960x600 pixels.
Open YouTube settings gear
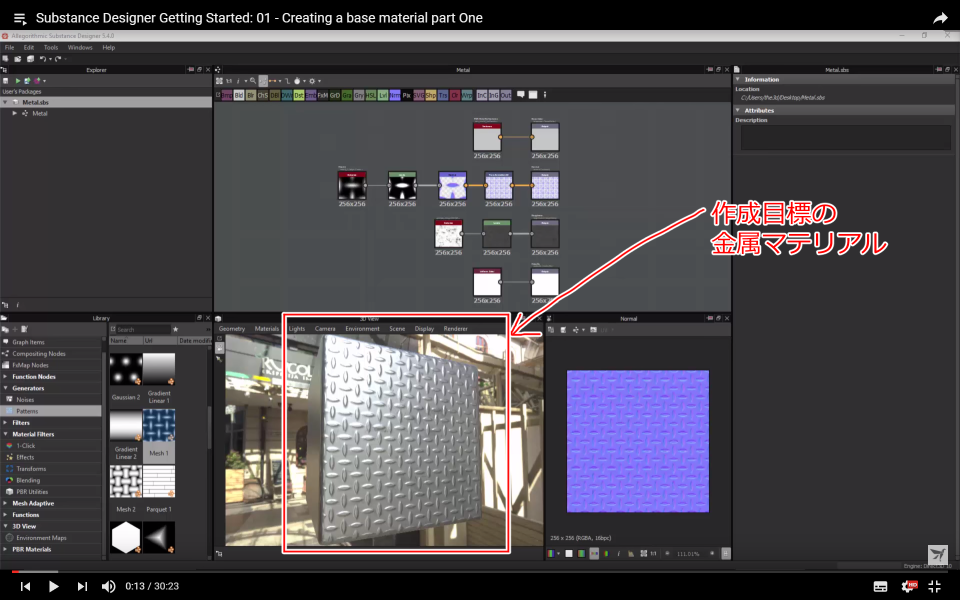tap(908, 586)
